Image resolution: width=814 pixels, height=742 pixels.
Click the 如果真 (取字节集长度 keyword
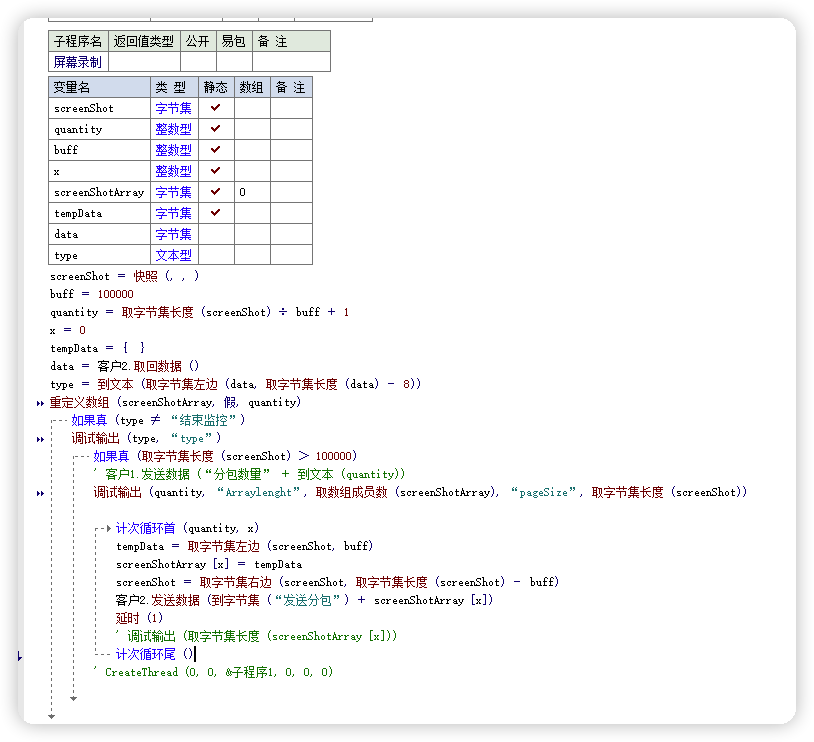pyautogui.click(x=111, y=456)
